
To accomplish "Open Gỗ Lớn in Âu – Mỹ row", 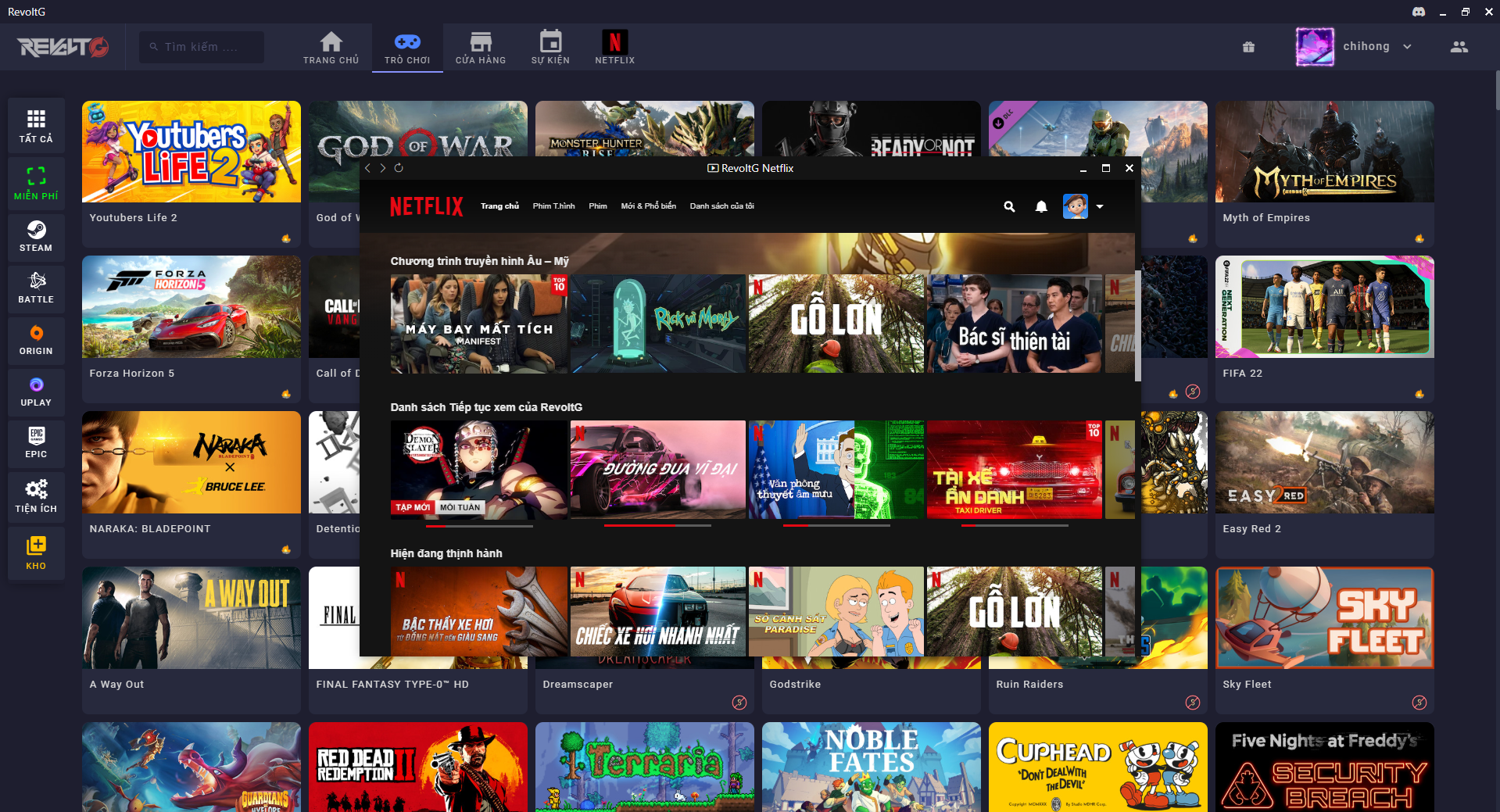I will coord(836,324).
